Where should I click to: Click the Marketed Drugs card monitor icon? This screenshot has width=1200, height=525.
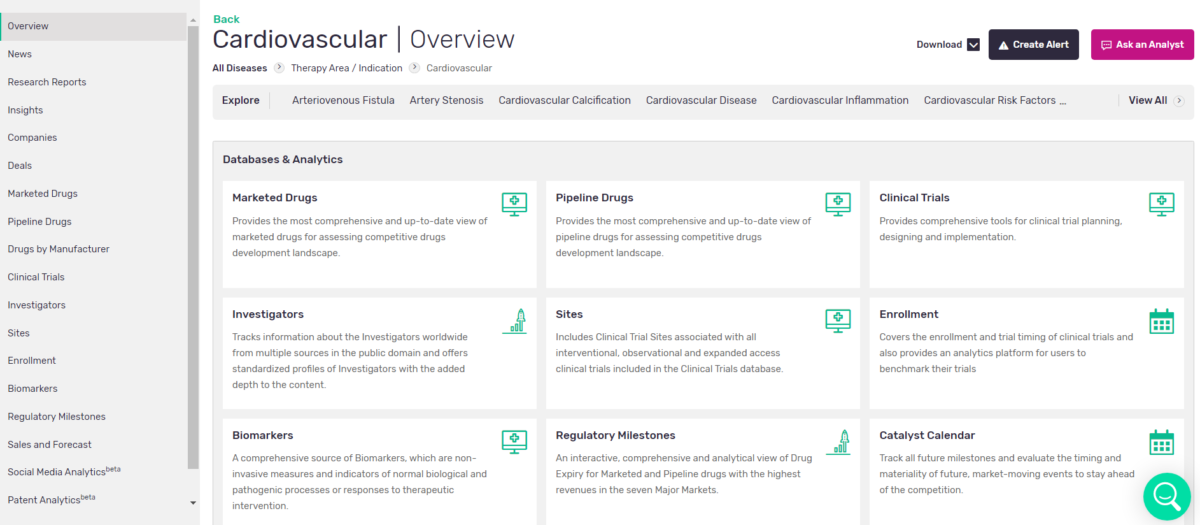(514, 204)
